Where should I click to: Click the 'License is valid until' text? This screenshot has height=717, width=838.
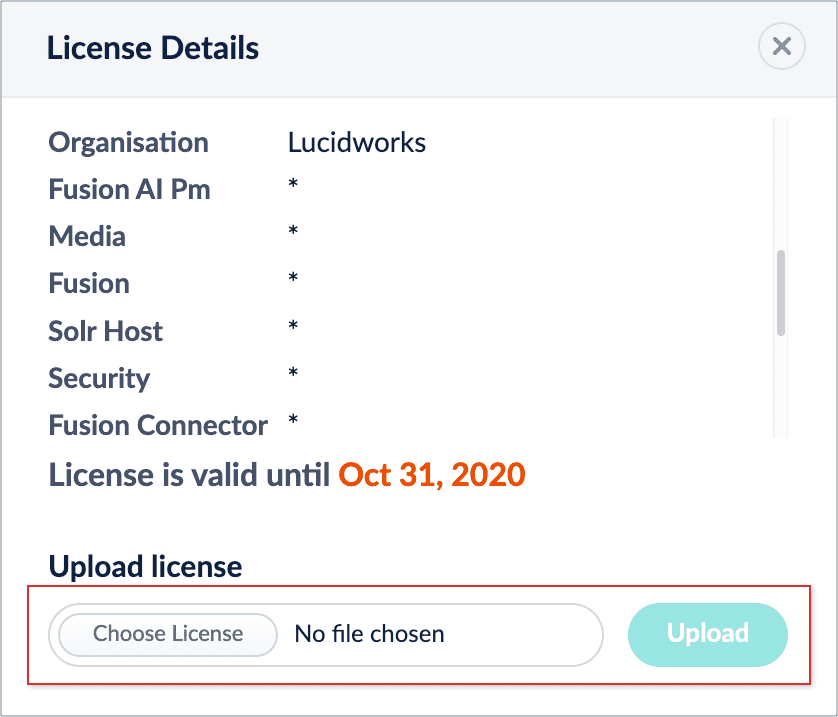(x=189, y=474)
